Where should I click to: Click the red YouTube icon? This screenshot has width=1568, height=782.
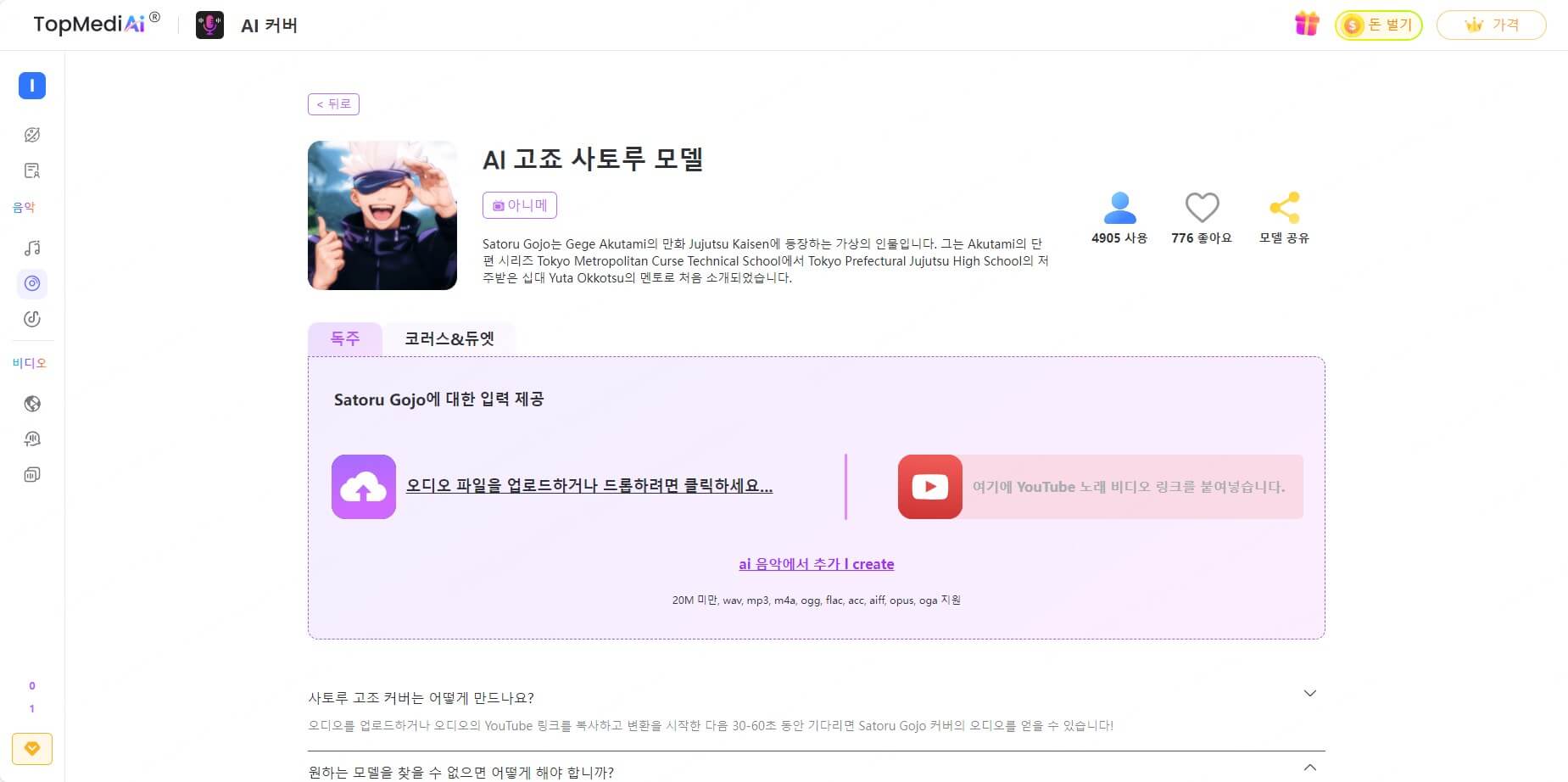tap(930, 487)
